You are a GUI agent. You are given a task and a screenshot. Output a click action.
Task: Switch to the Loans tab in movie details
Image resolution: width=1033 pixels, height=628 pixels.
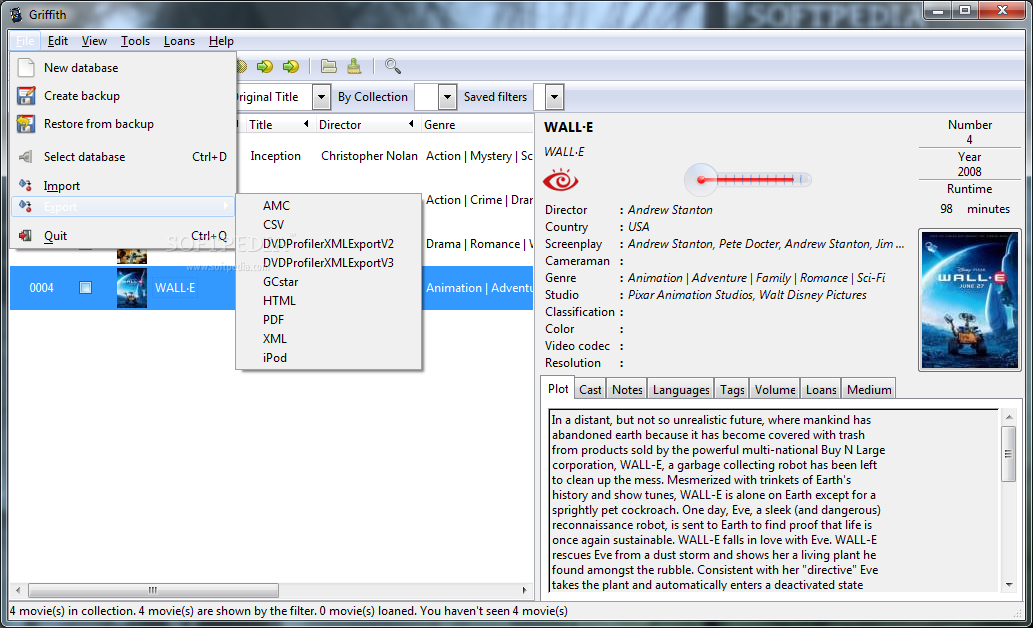[x=821, y=389]
